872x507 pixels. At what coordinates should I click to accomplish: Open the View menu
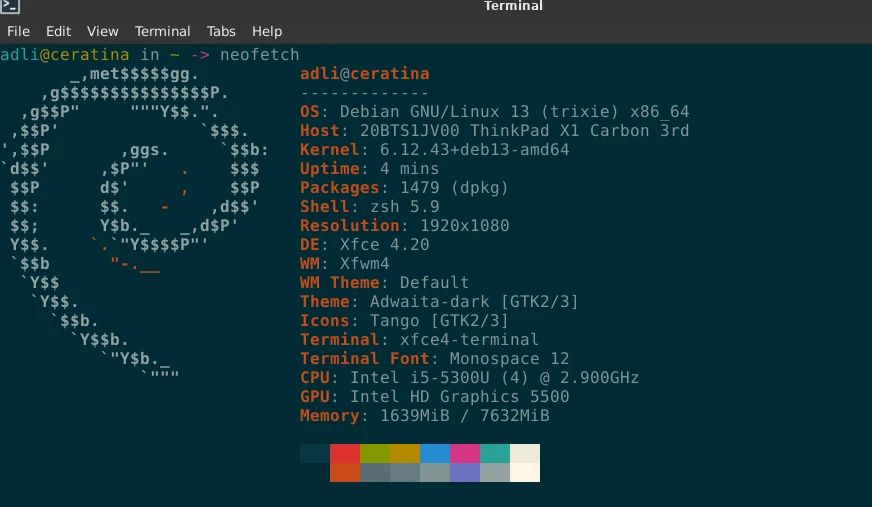[x=102, y=31]
